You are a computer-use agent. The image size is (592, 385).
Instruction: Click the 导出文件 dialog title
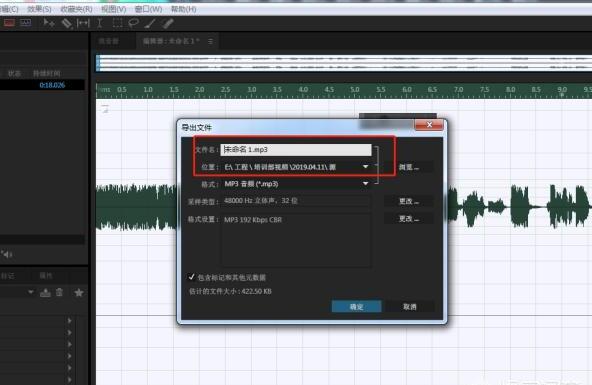[x=197, y=128]
